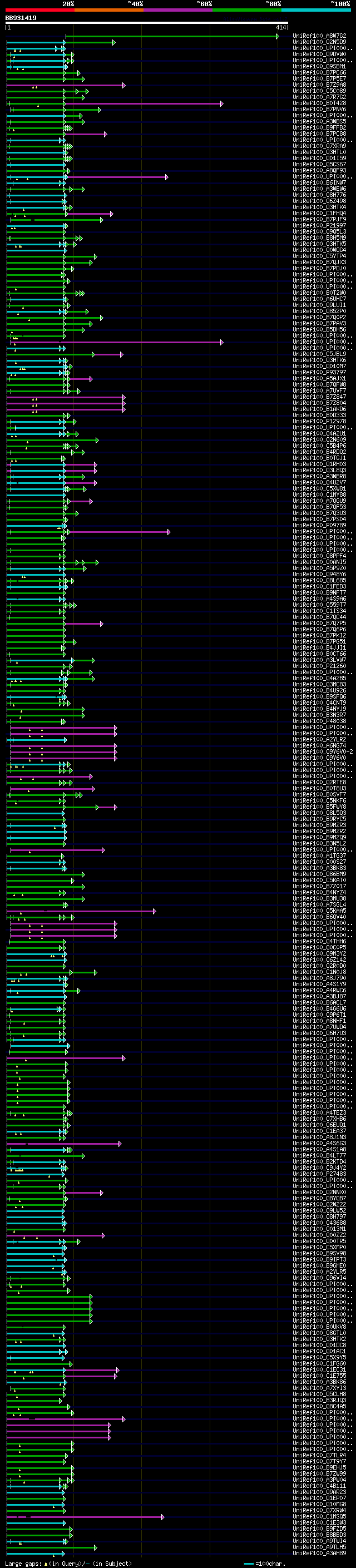This screenshot has height=1568, width=356.
Task: Click the cyan =100char. scale bar
Action: (248, 1564)
